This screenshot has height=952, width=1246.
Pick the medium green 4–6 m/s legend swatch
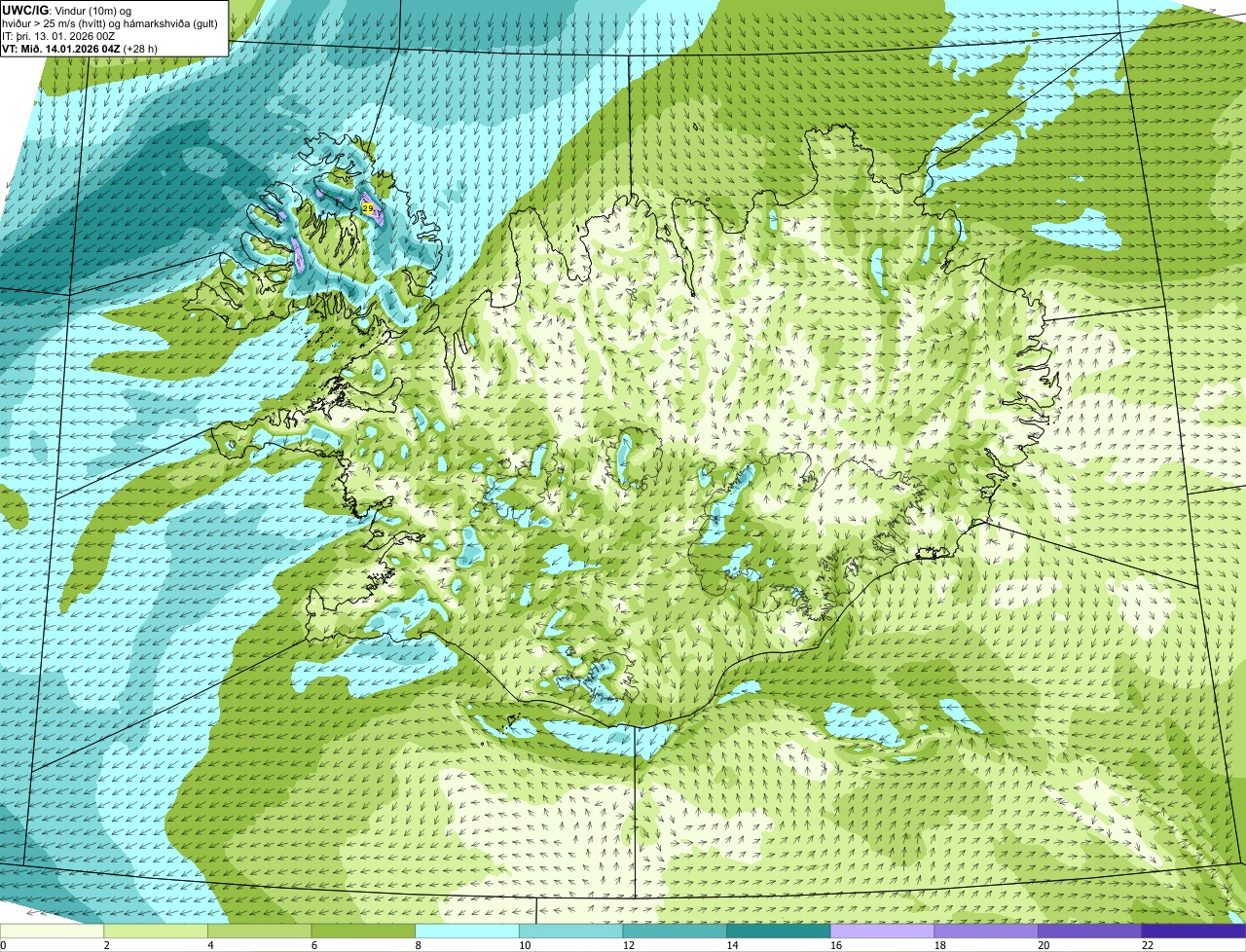click(x=260, y=931)
